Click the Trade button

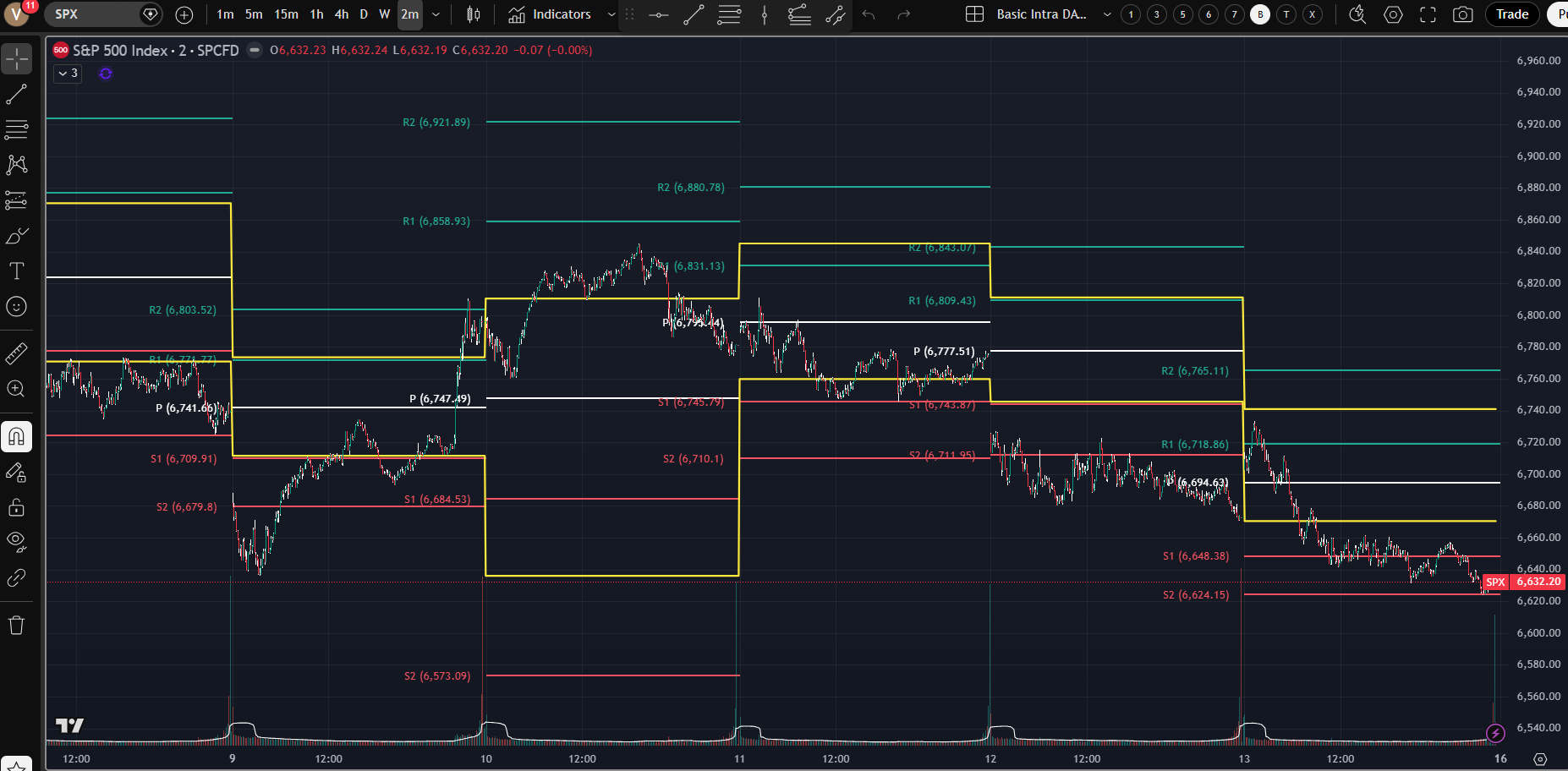[1511, 14]
